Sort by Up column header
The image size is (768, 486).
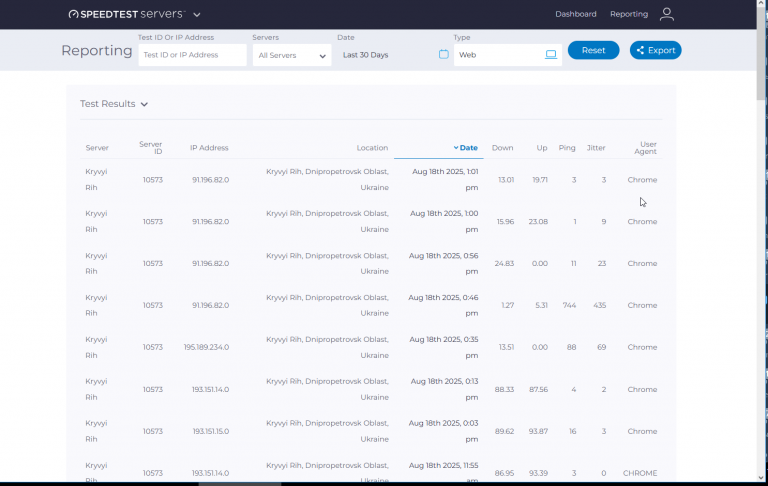pyautogui.click(x=542, y=147)
